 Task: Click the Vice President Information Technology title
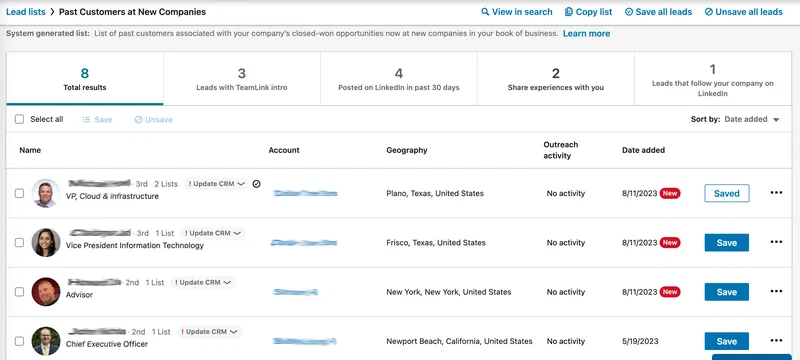click(x=135, y=246)
